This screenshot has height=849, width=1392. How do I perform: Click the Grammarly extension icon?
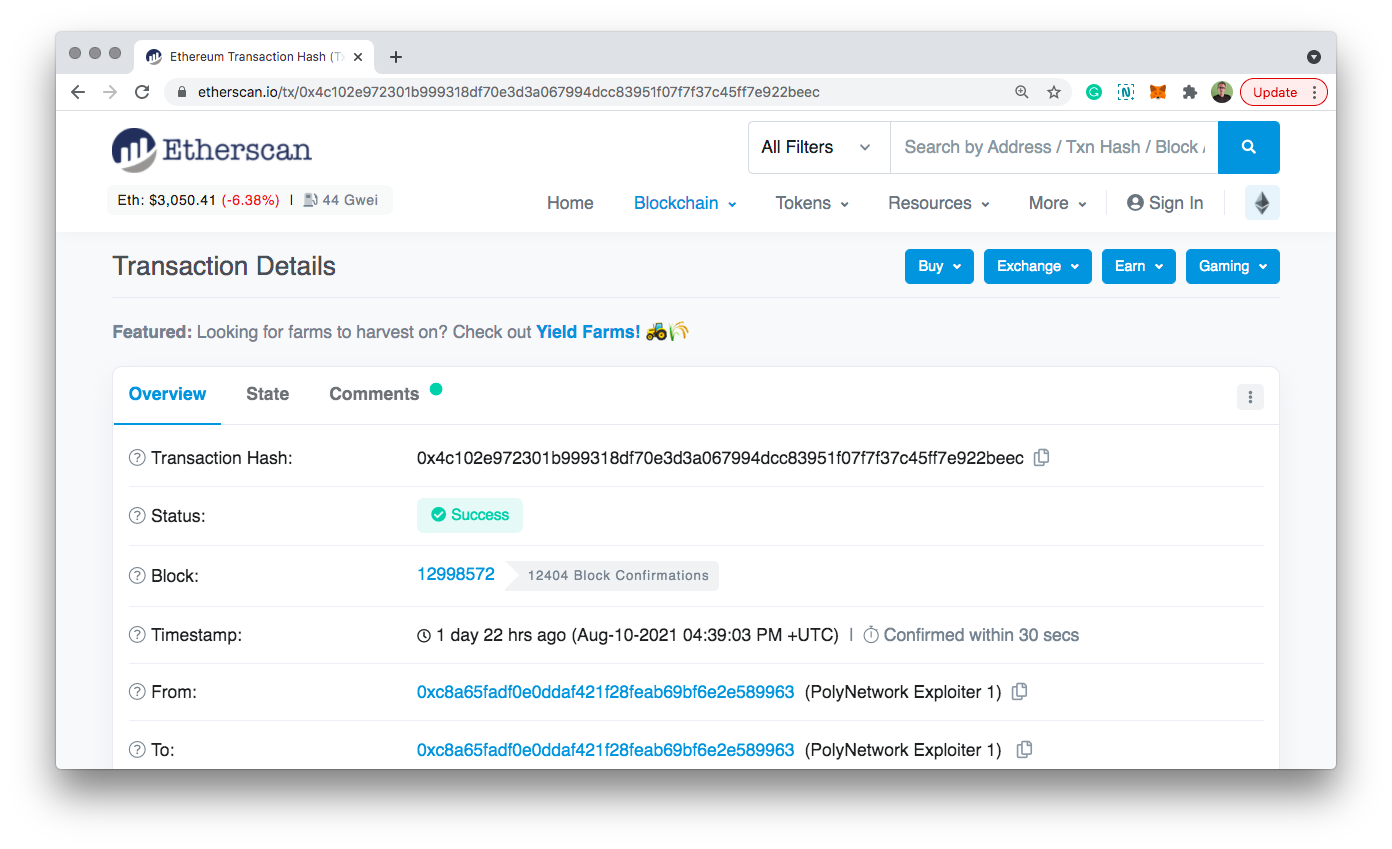[x=1093, y=91]
